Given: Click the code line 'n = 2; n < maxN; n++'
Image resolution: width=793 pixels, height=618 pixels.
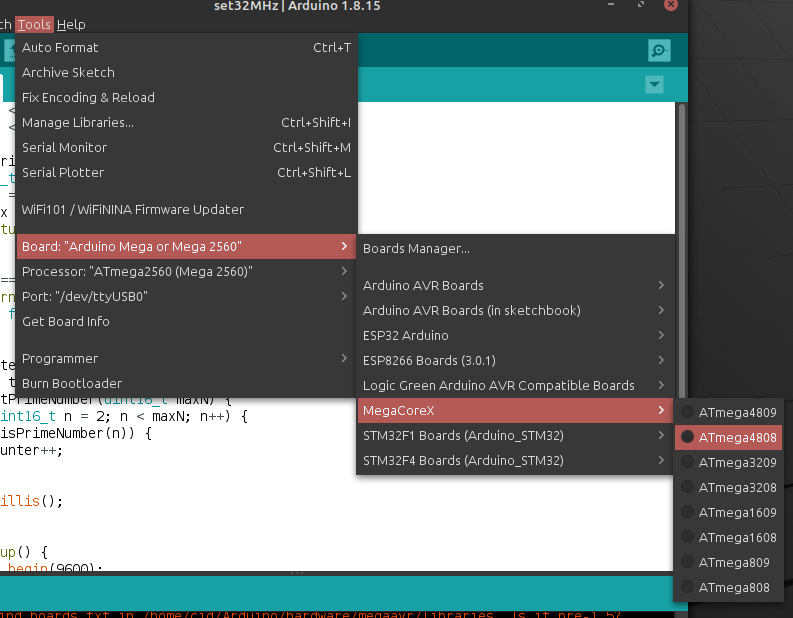Looking at the screenshot, I should 124,417.
